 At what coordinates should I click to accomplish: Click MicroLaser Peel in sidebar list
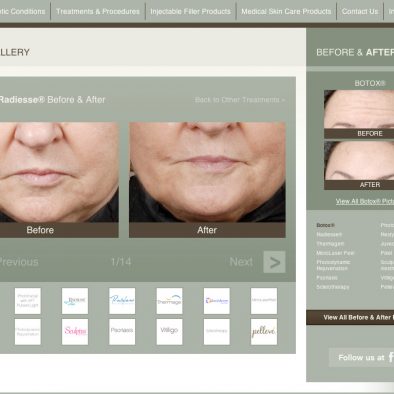[x=335, y=253]
